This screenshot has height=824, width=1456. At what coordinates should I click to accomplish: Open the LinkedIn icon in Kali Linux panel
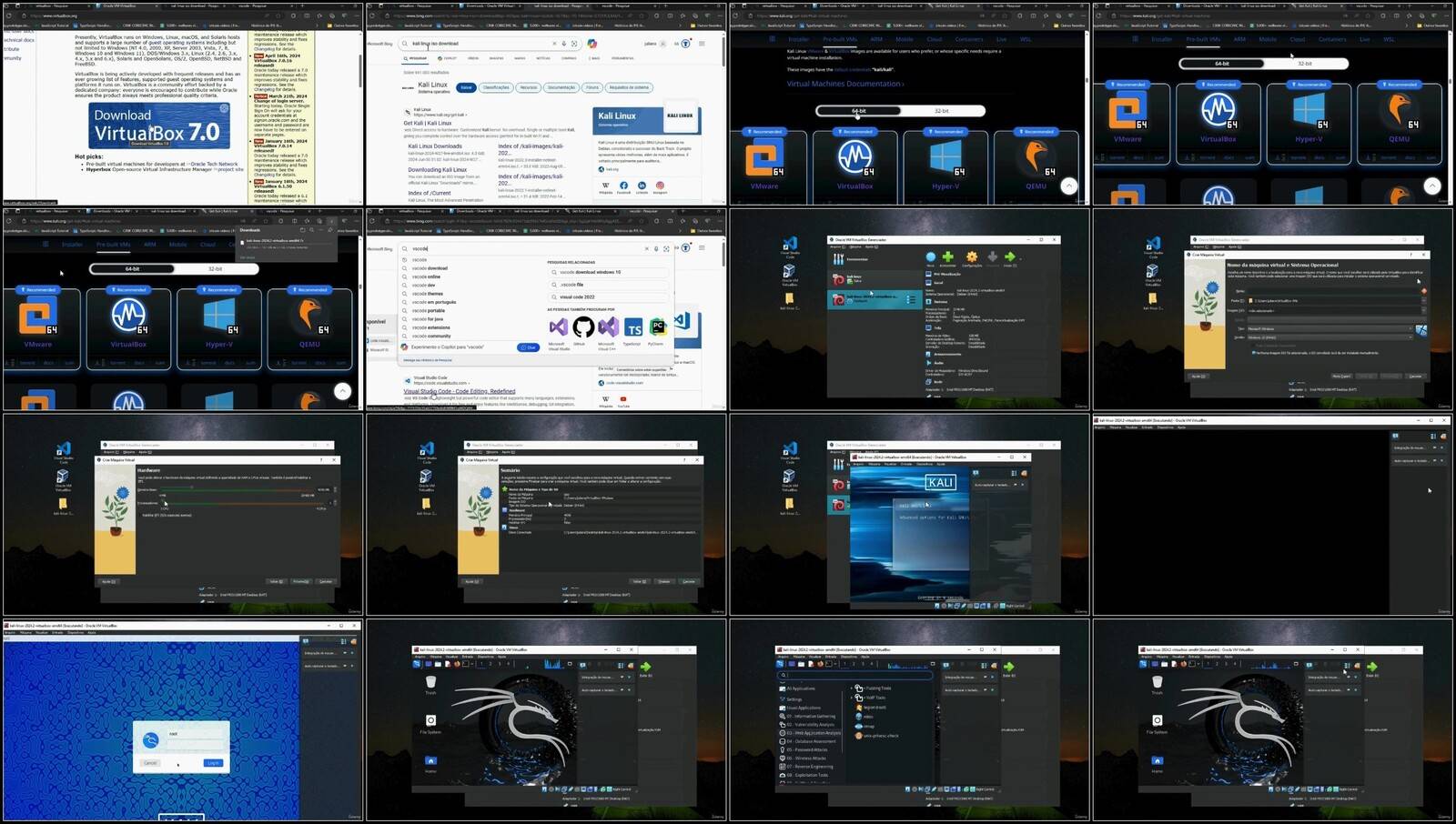pyautogui.click(x=642, y=186)
